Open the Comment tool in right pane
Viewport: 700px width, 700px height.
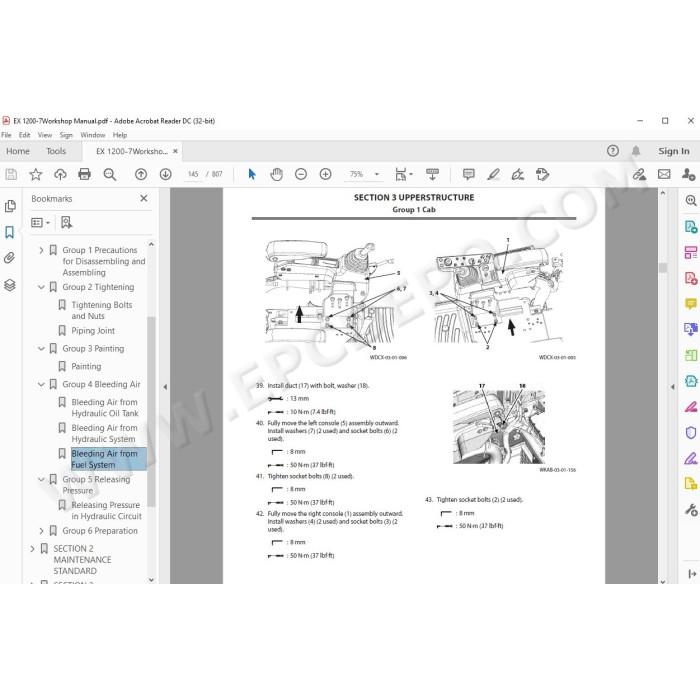691,304
